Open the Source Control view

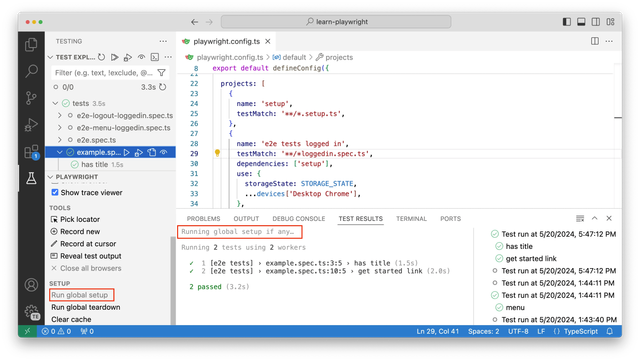coord(31,98)
